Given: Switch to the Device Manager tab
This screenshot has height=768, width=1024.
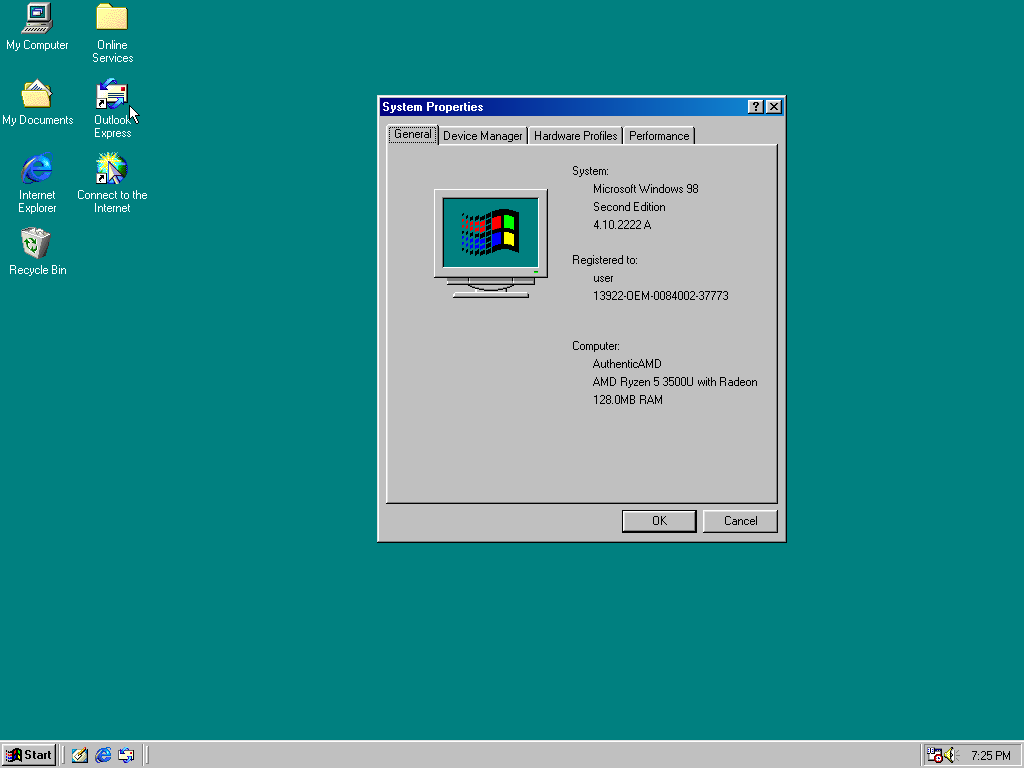Looking at the screenshot, I should 483,136.
